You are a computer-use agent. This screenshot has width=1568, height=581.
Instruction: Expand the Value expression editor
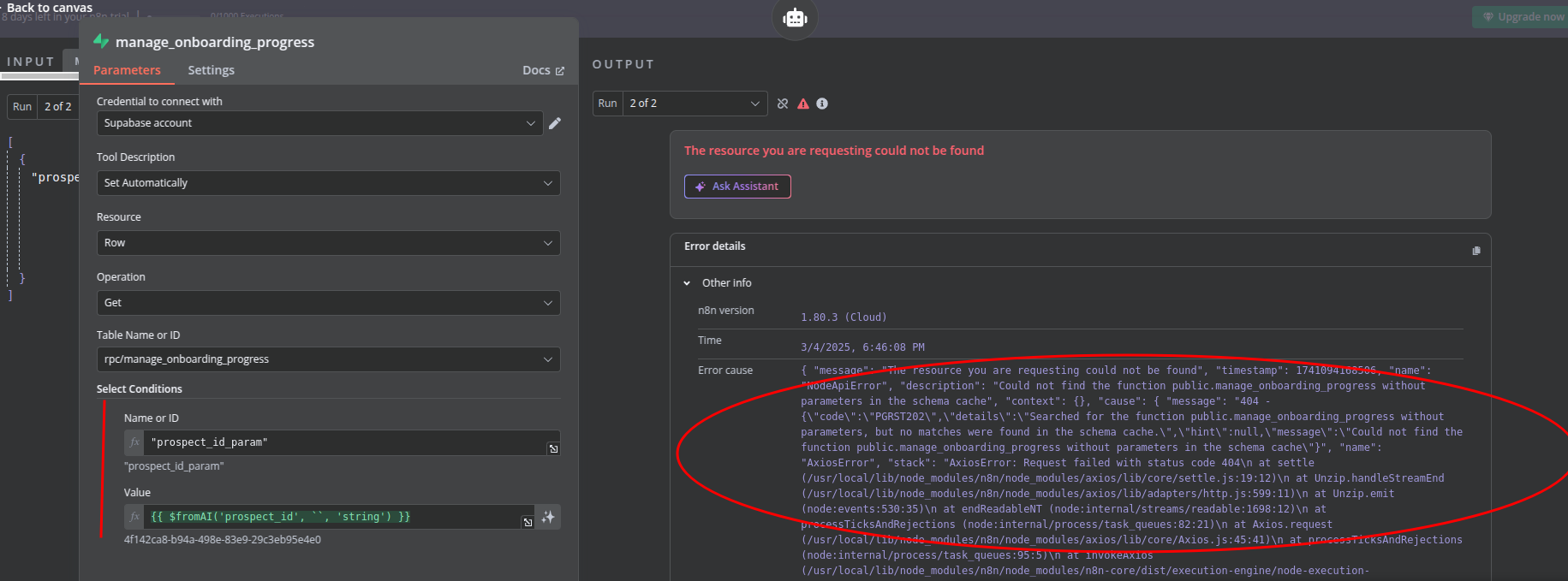528,522
